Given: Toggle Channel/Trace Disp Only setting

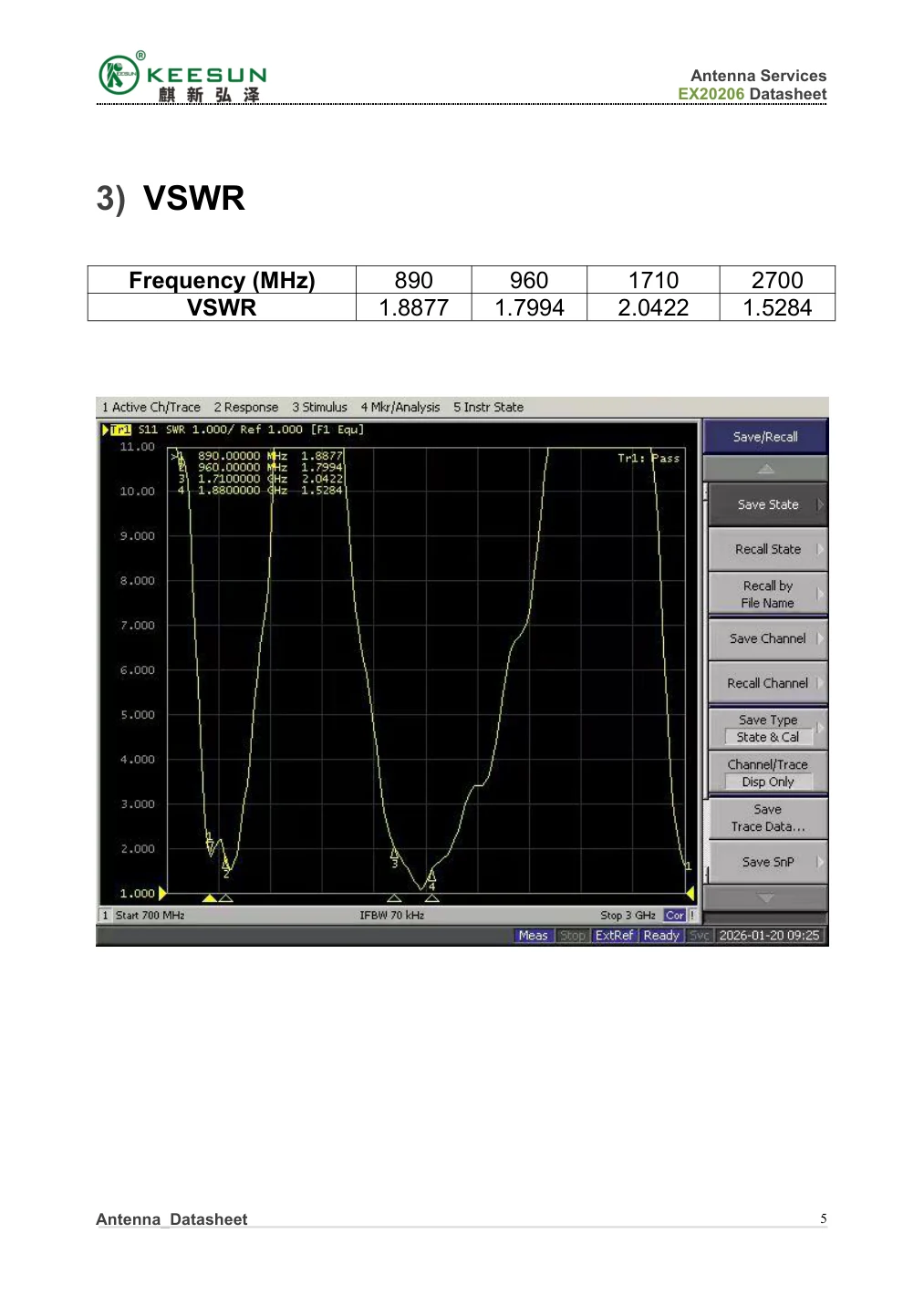Looking at the screenshot, I should pos(767,772).
